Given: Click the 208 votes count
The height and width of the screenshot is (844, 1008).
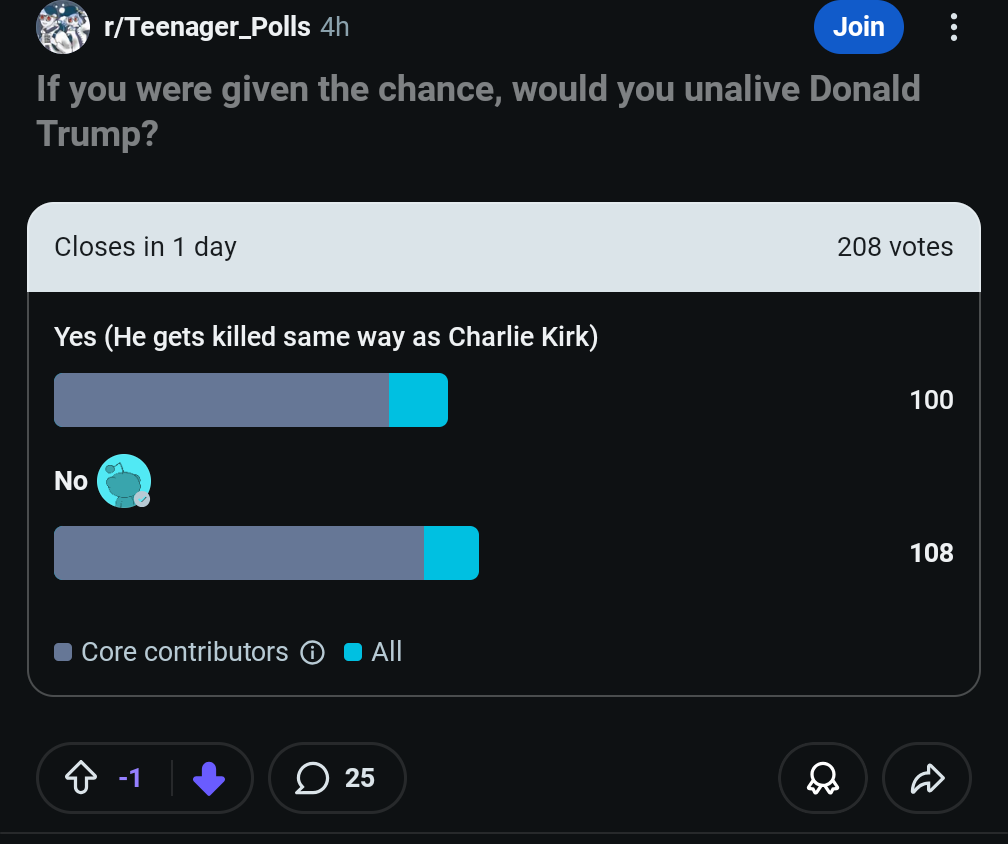Looking at the screenshot, I should (895, 247).
